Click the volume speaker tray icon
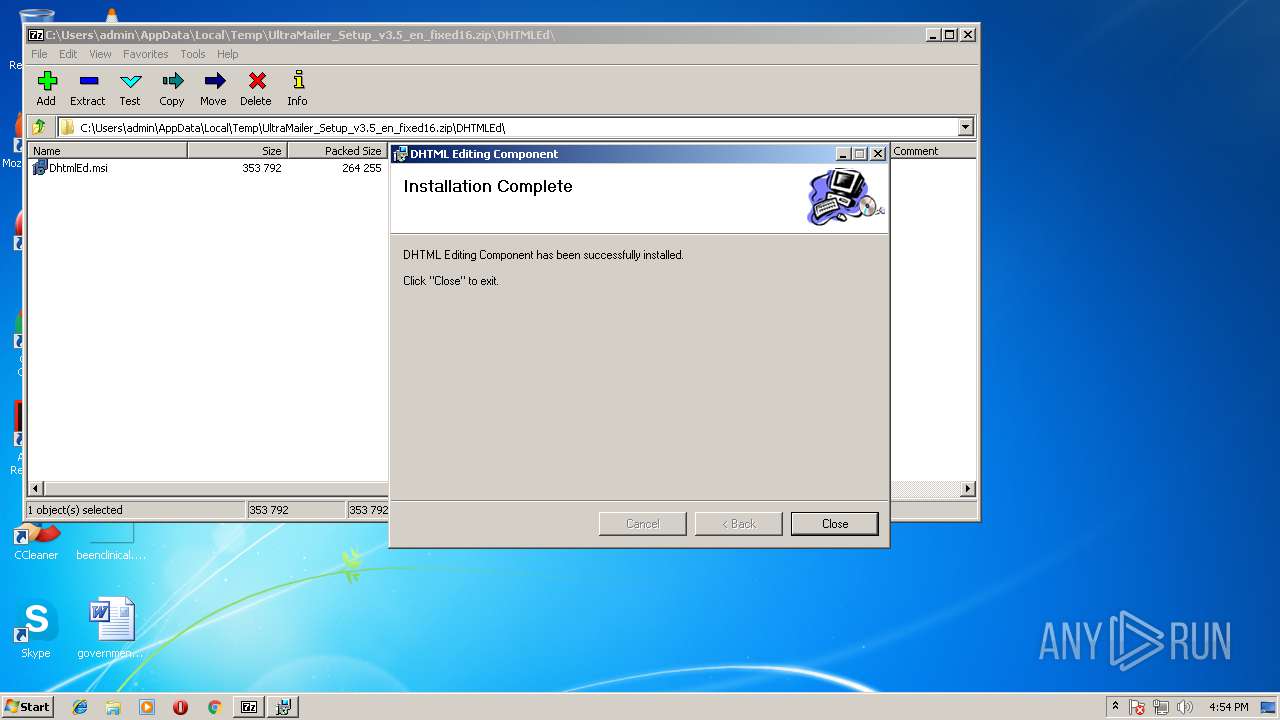 point(1185,707)
